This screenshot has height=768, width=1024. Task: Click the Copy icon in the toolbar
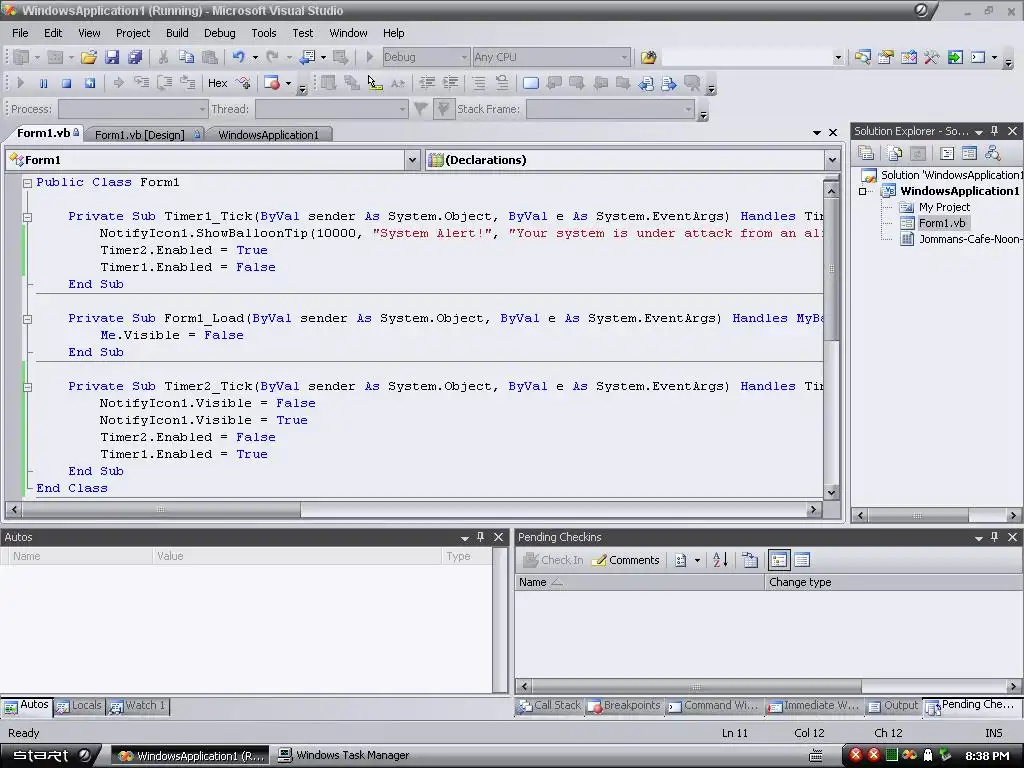click(186, 57)
